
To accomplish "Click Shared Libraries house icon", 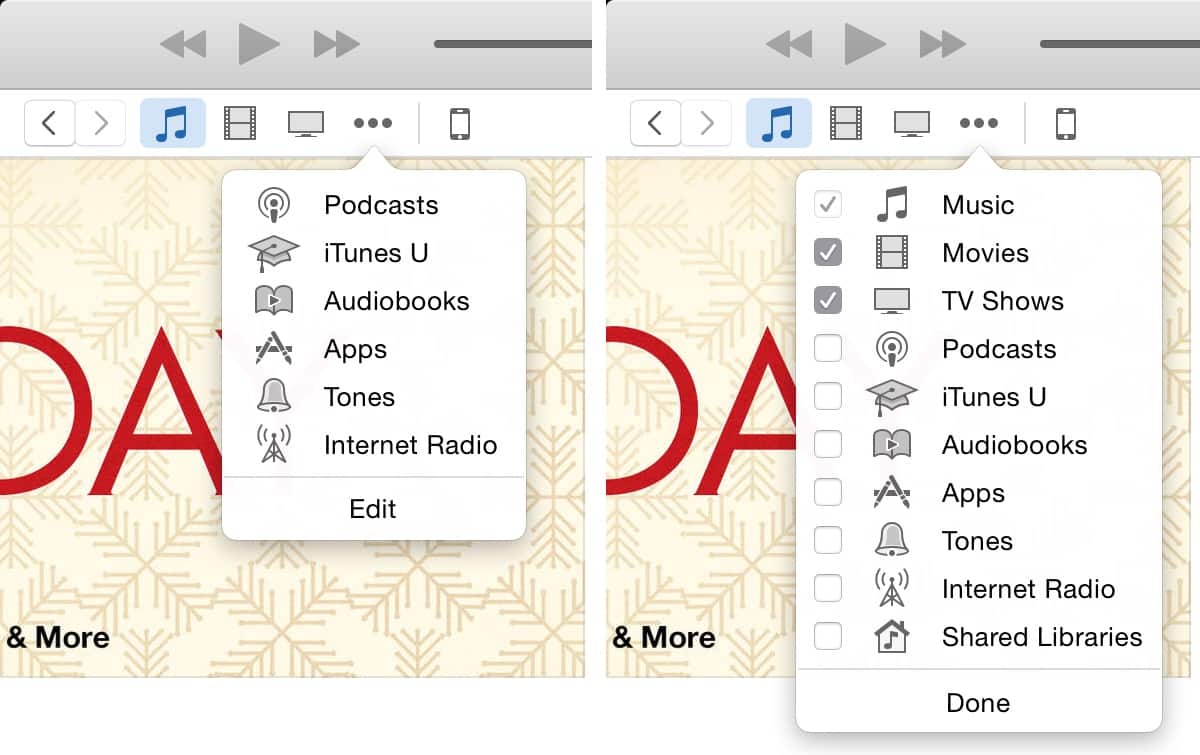I will click(892, 637).
